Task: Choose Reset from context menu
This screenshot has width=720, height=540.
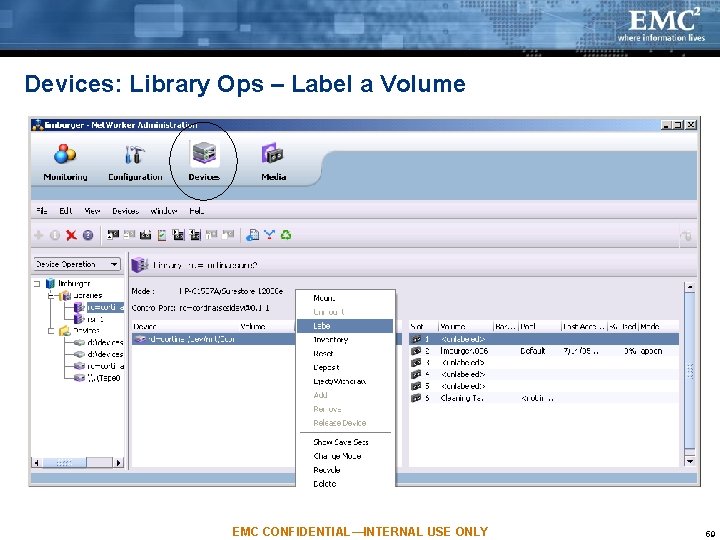Action: pyautogui.click(x=345, y=354)
